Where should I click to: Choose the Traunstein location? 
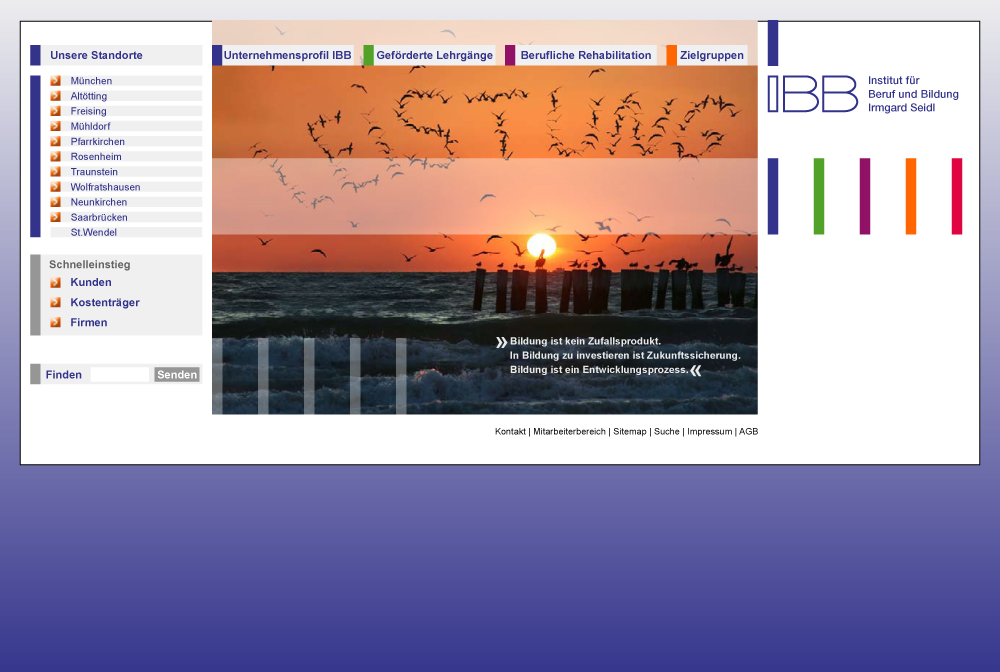point(94,172)
